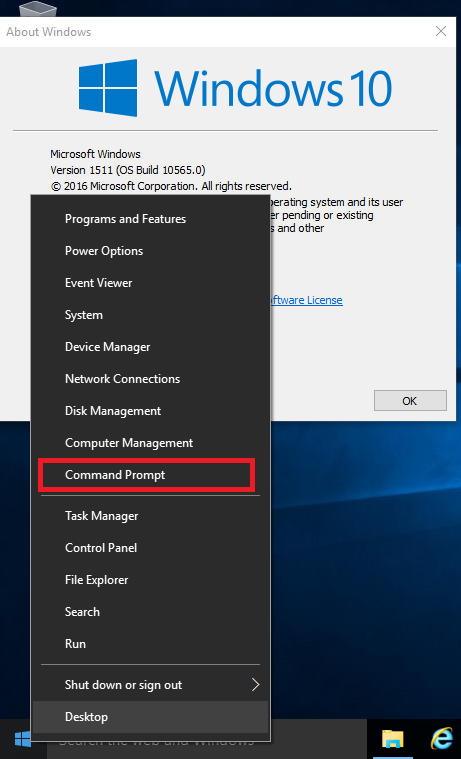Open Task Manager
Viewport: 461px width, 759px height.
pyautogui.click(x=150, y=516)
